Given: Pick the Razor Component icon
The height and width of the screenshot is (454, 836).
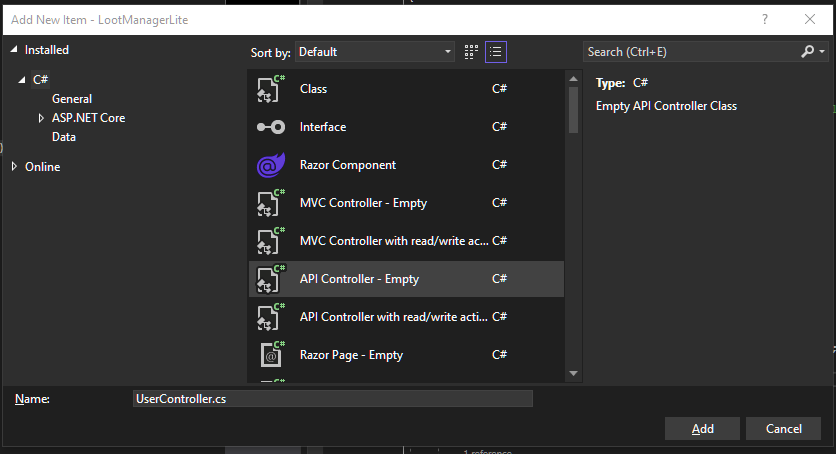Looking at the screenshot, I should coord(271,165).
